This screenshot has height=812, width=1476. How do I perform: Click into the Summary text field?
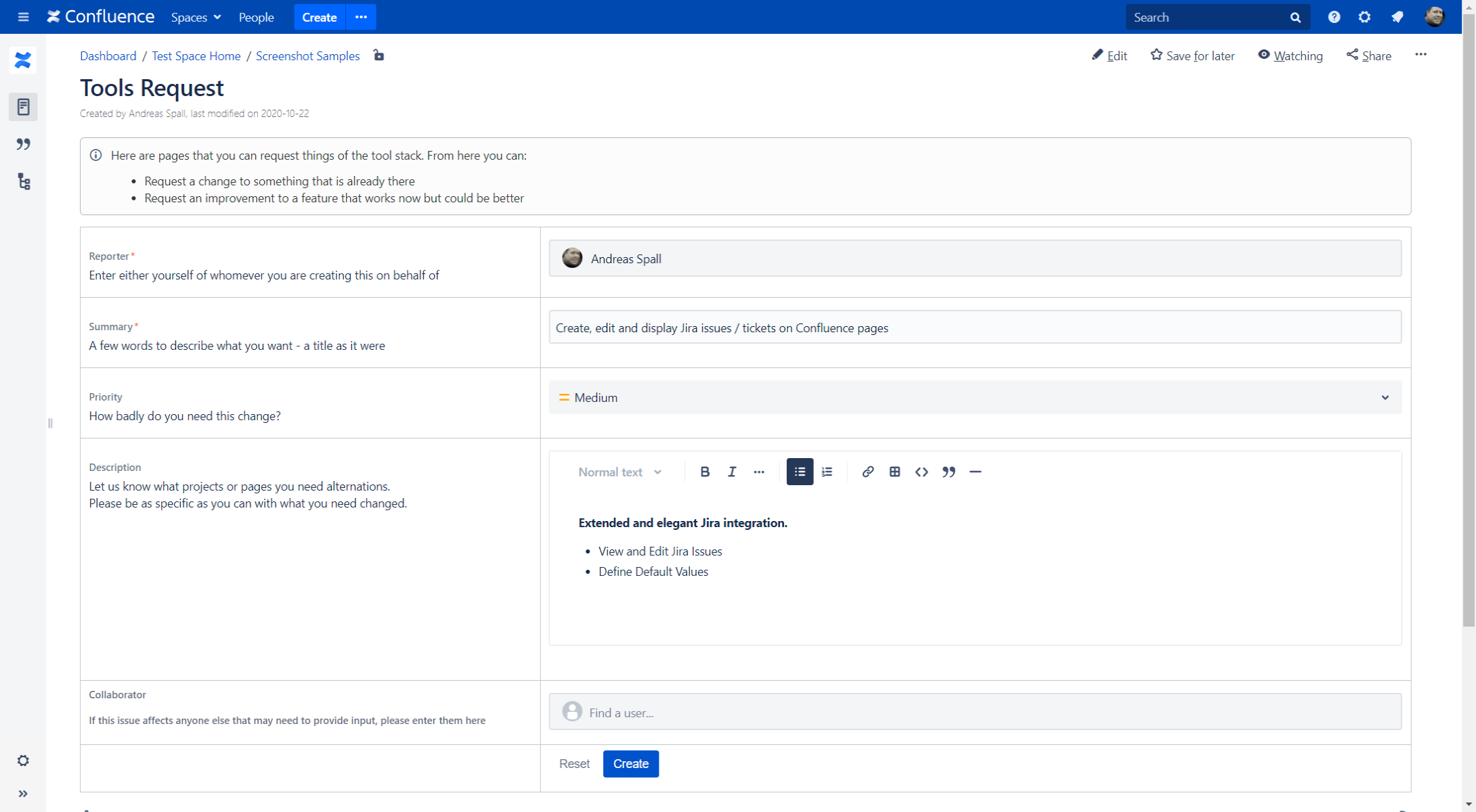pos(975,328)
